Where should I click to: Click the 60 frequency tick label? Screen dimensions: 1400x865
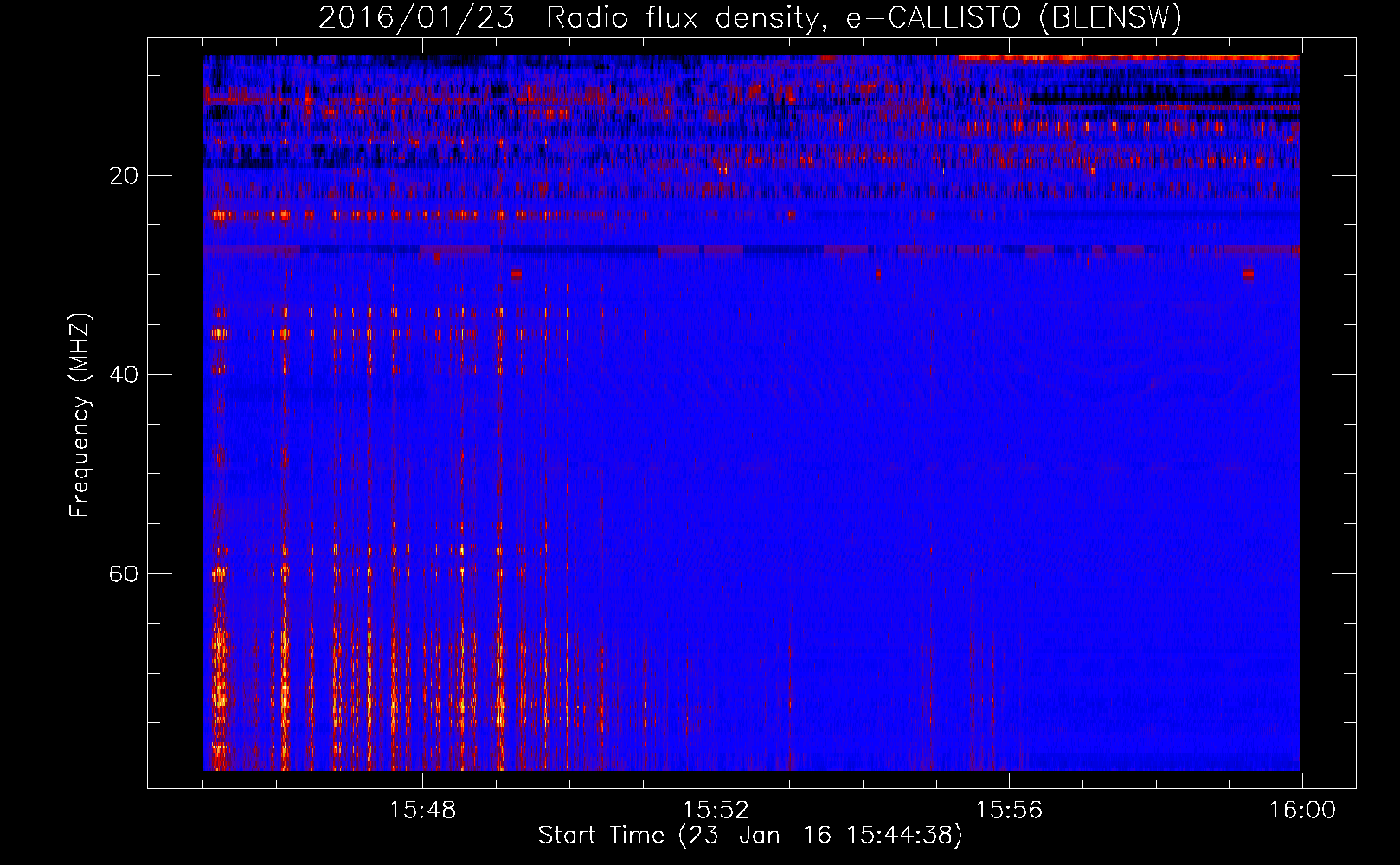tap(123, 573)
